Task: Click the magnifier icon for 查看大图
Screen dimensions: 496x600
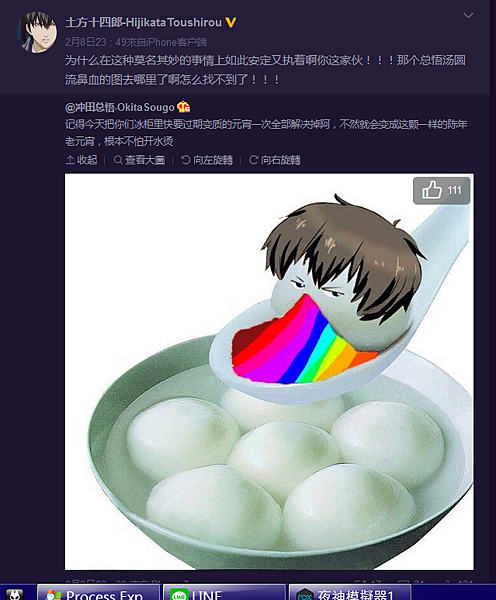Action: (x=118, y=160)
